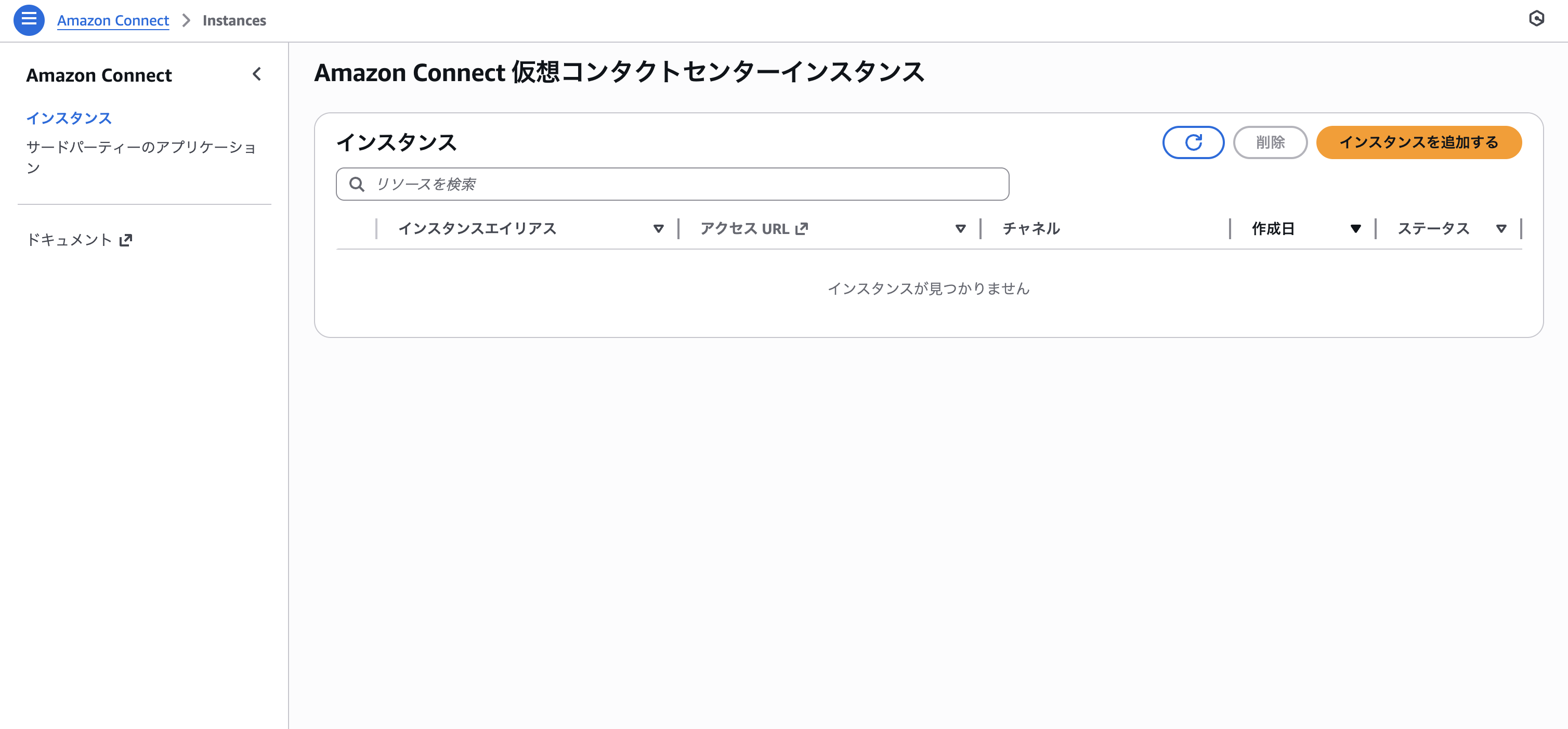The height and width of the screenshot is (729, 1568).
Task: Collapse the Amazon Connect sidebar with chevron icon
Action: click(257, 74)
